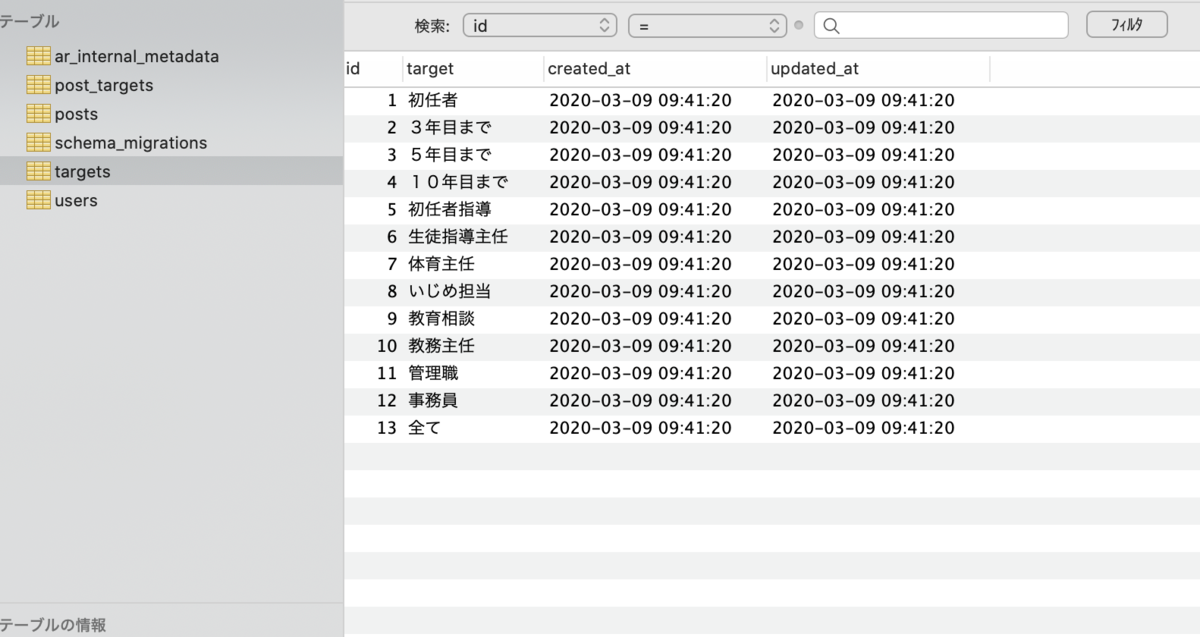This screenshot has height=637, width=1200.
Task: Click the magnifier icon in search field
Action: pos(832,26)
